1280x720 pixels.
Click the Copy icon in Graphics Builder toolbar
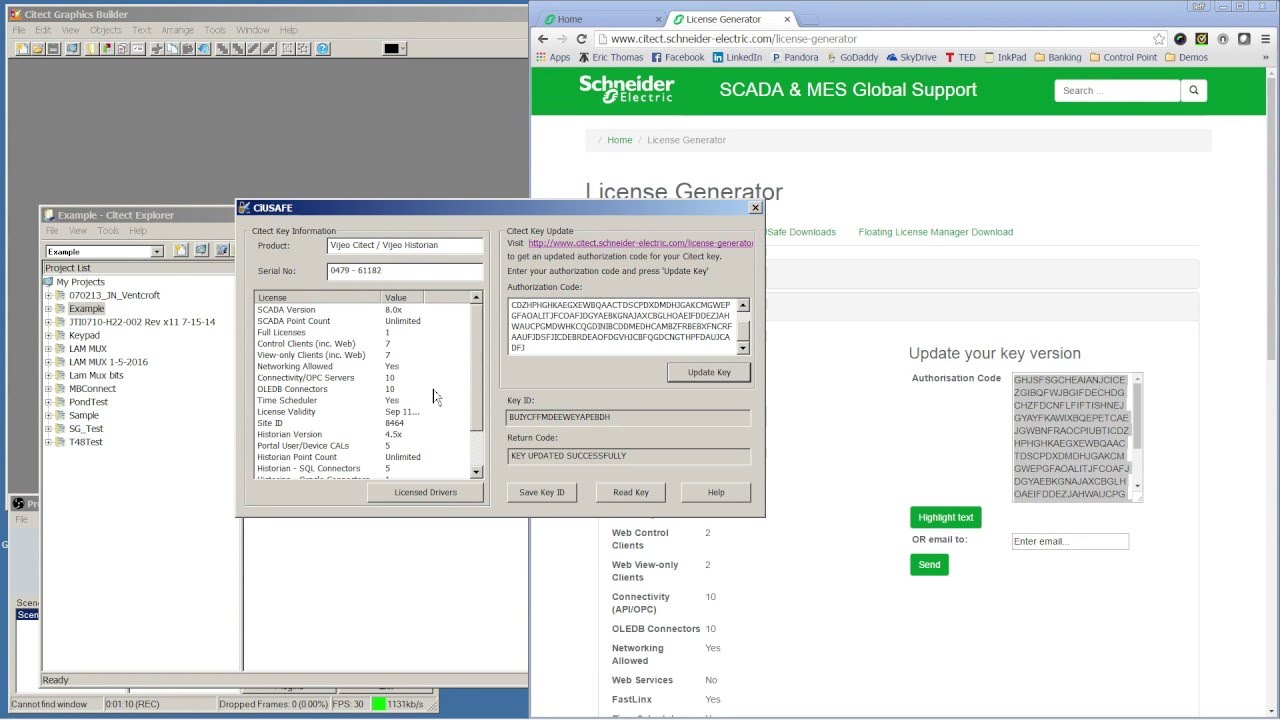pos(172,49)
